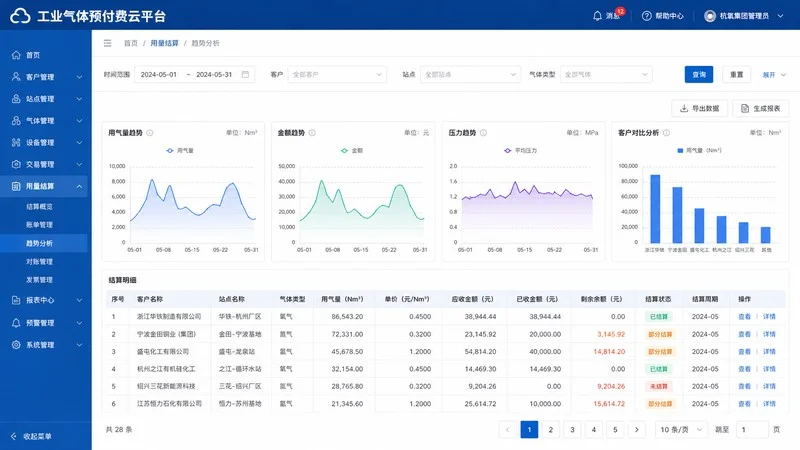
Task: Toggle the 用气量 legend in usage chart
Action: tap(180, 151)
